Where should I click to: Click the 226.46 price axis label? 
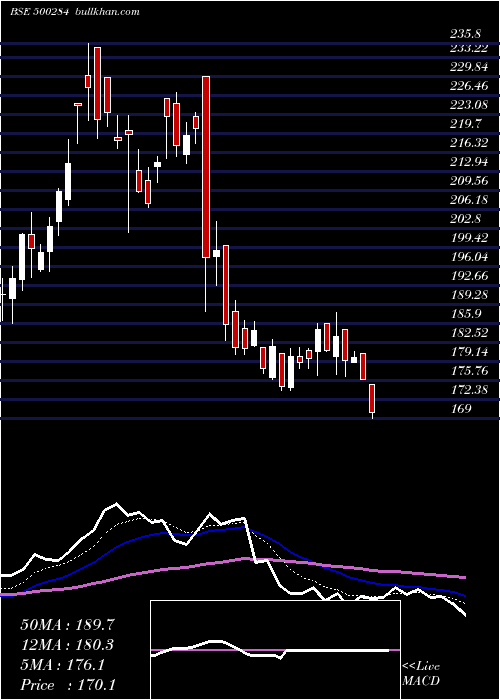[469, 86]
